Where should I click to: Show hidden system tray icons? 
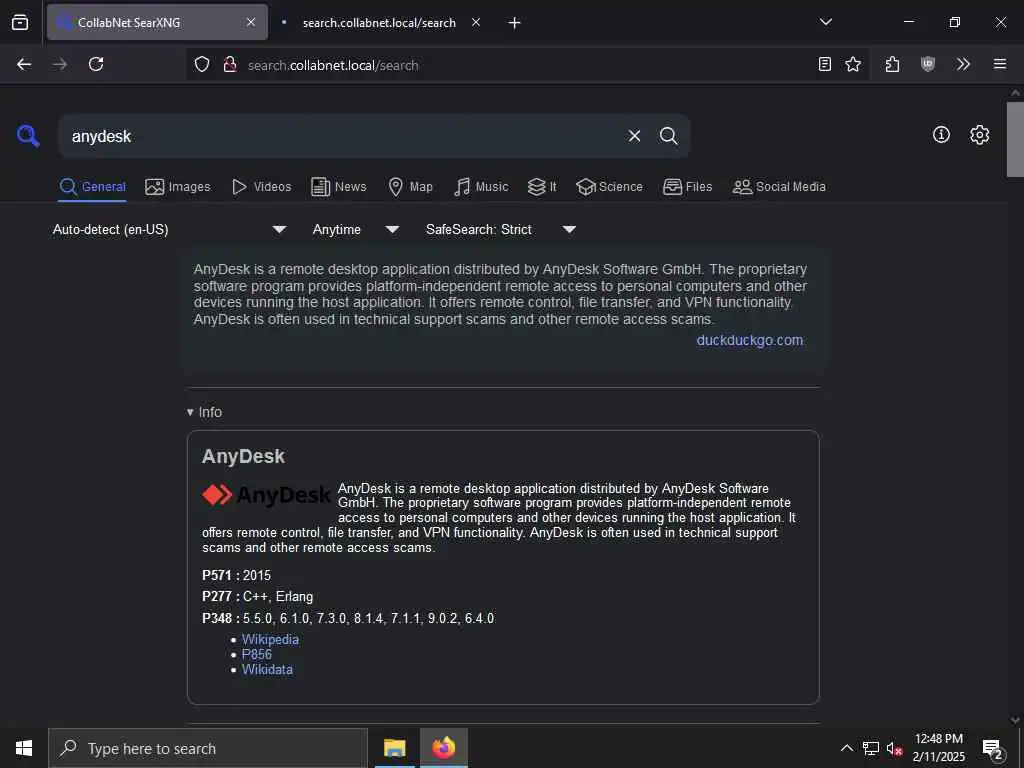click(846, 748)
